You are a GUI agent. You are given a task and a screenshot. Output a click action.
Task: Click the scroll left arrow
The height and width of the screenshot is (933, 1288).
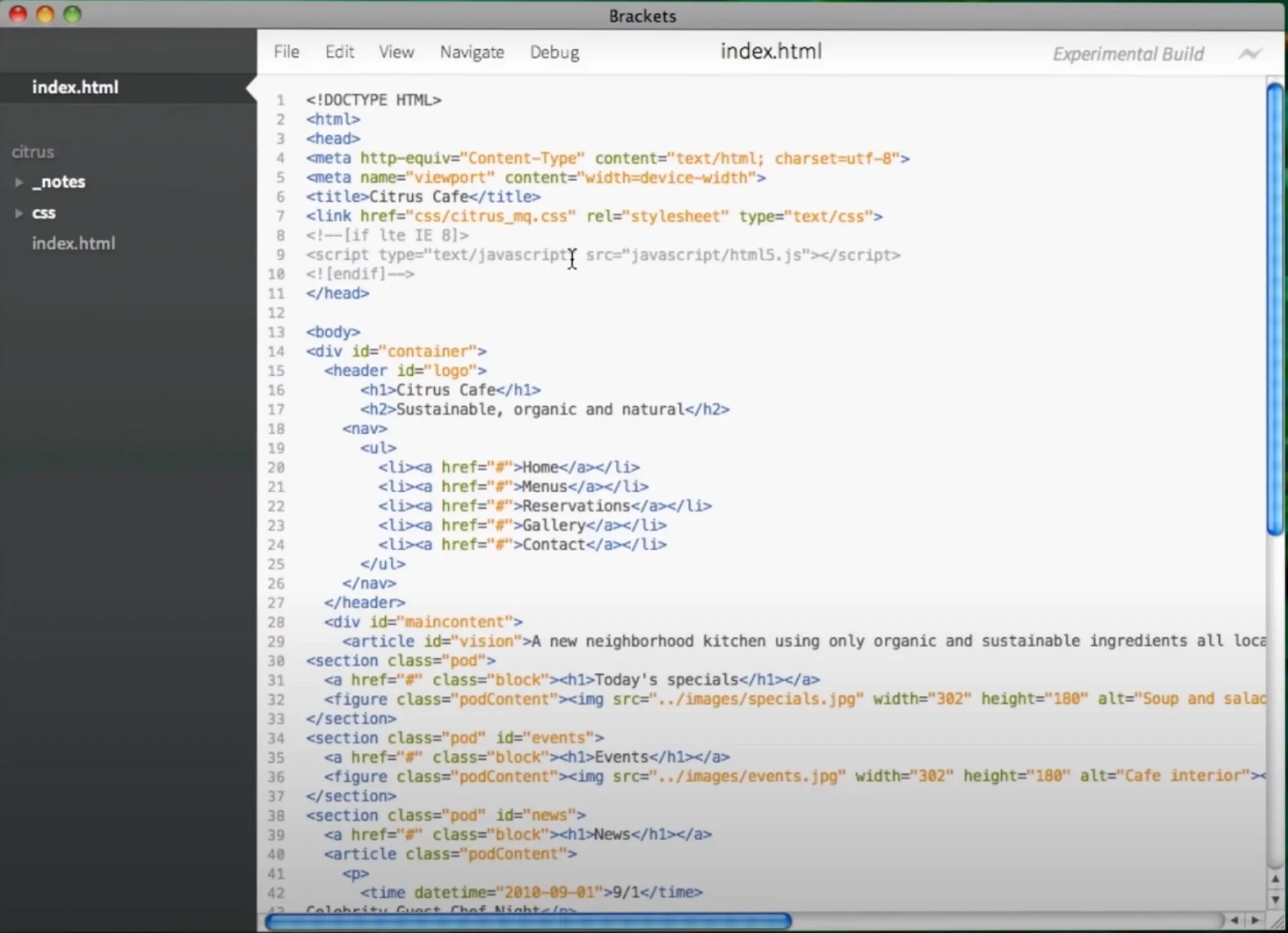[x=1235, y=921]
